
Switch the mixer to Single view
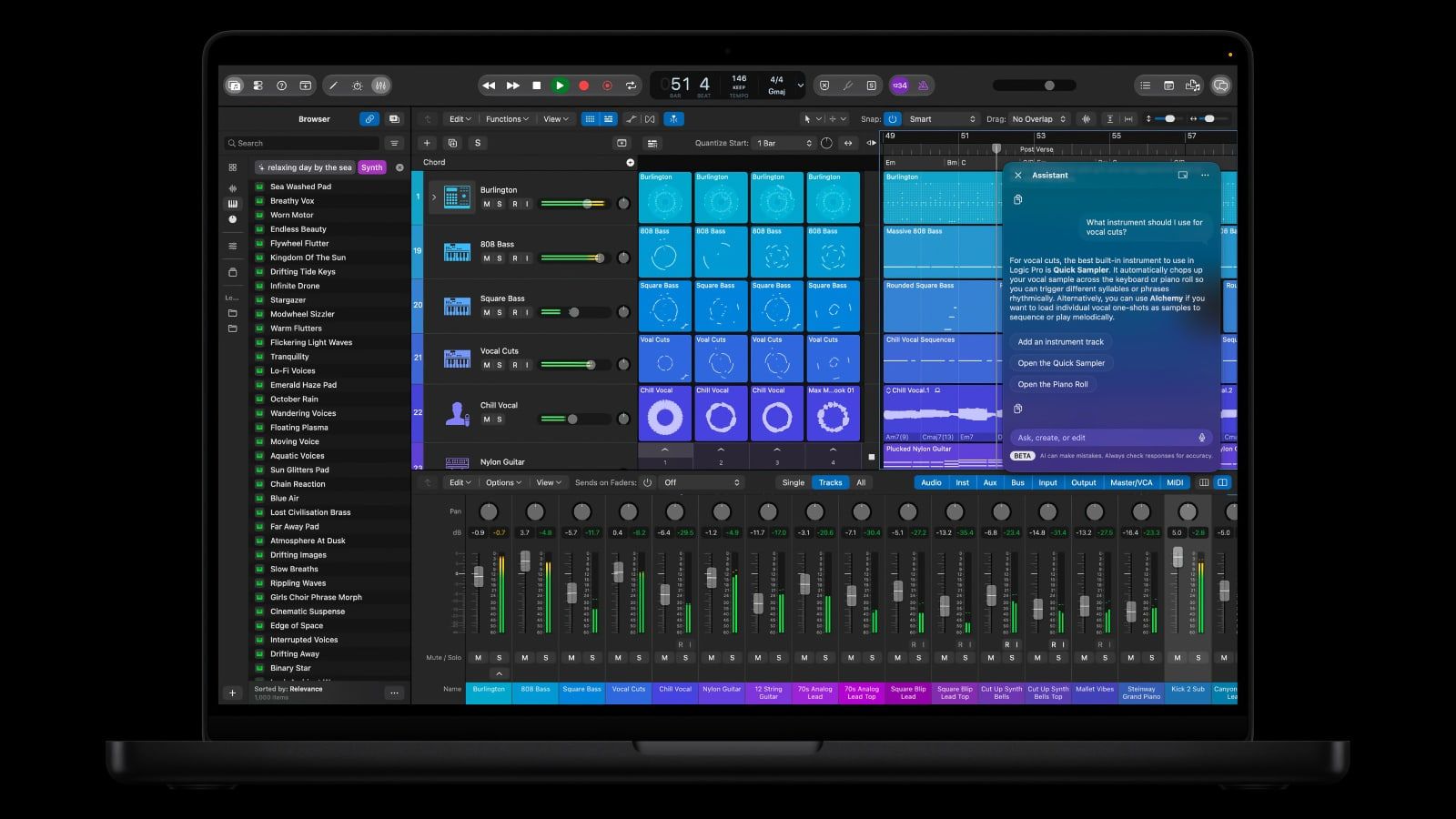794,482
